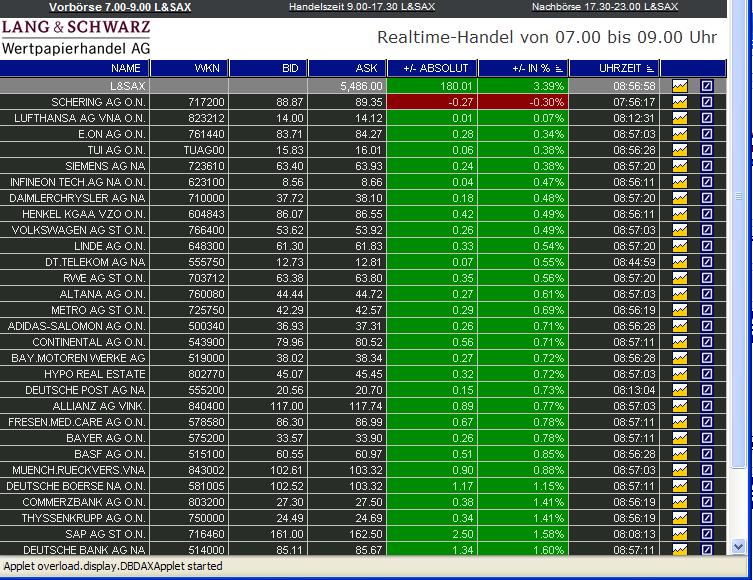The image size is (753, 580).
Task: Click trade order icon for CONTINENTAL AG
Action: tap(707, 342)
